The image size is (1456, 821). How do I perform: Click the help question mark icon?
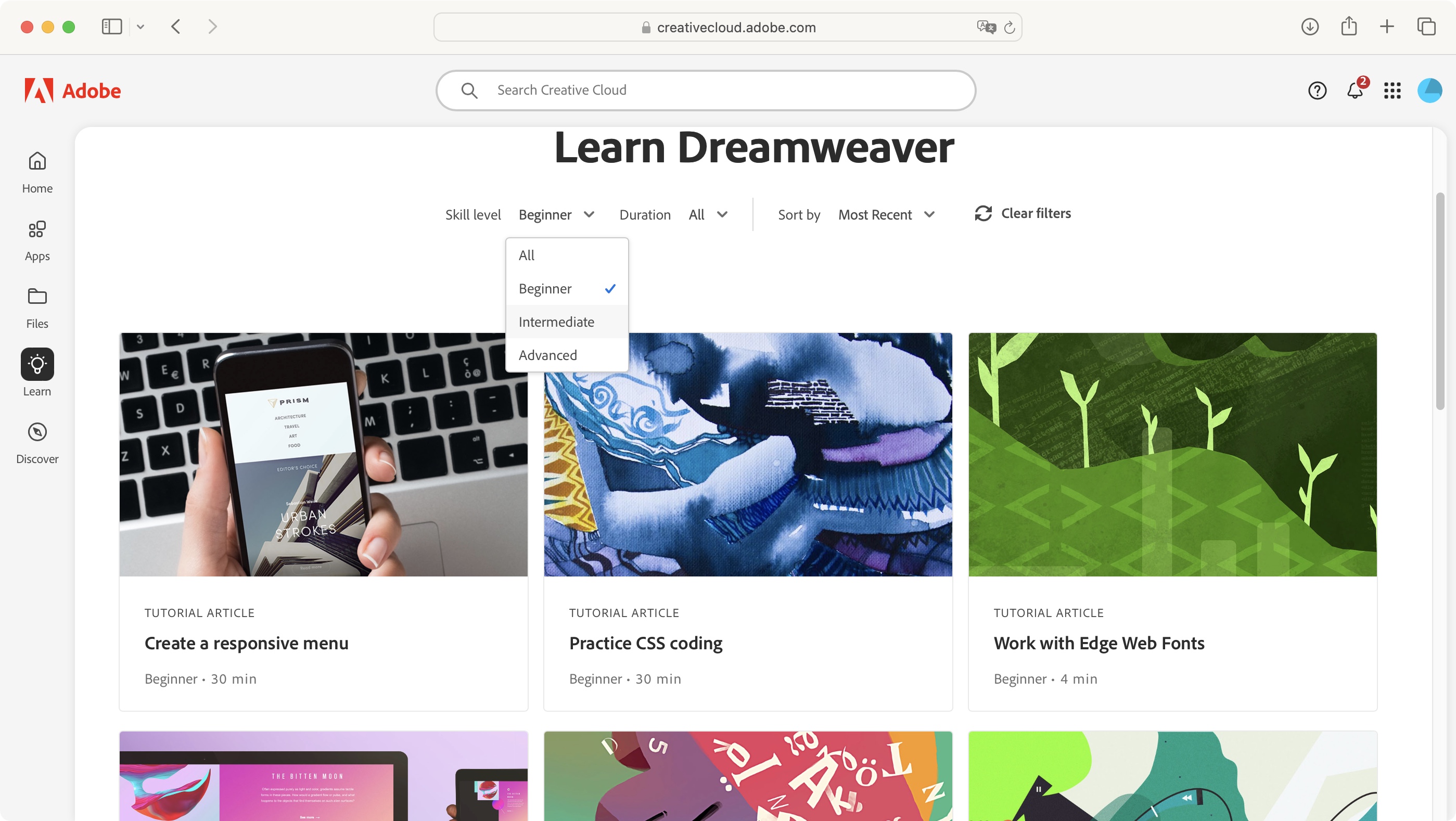[x=1318, y=91]
